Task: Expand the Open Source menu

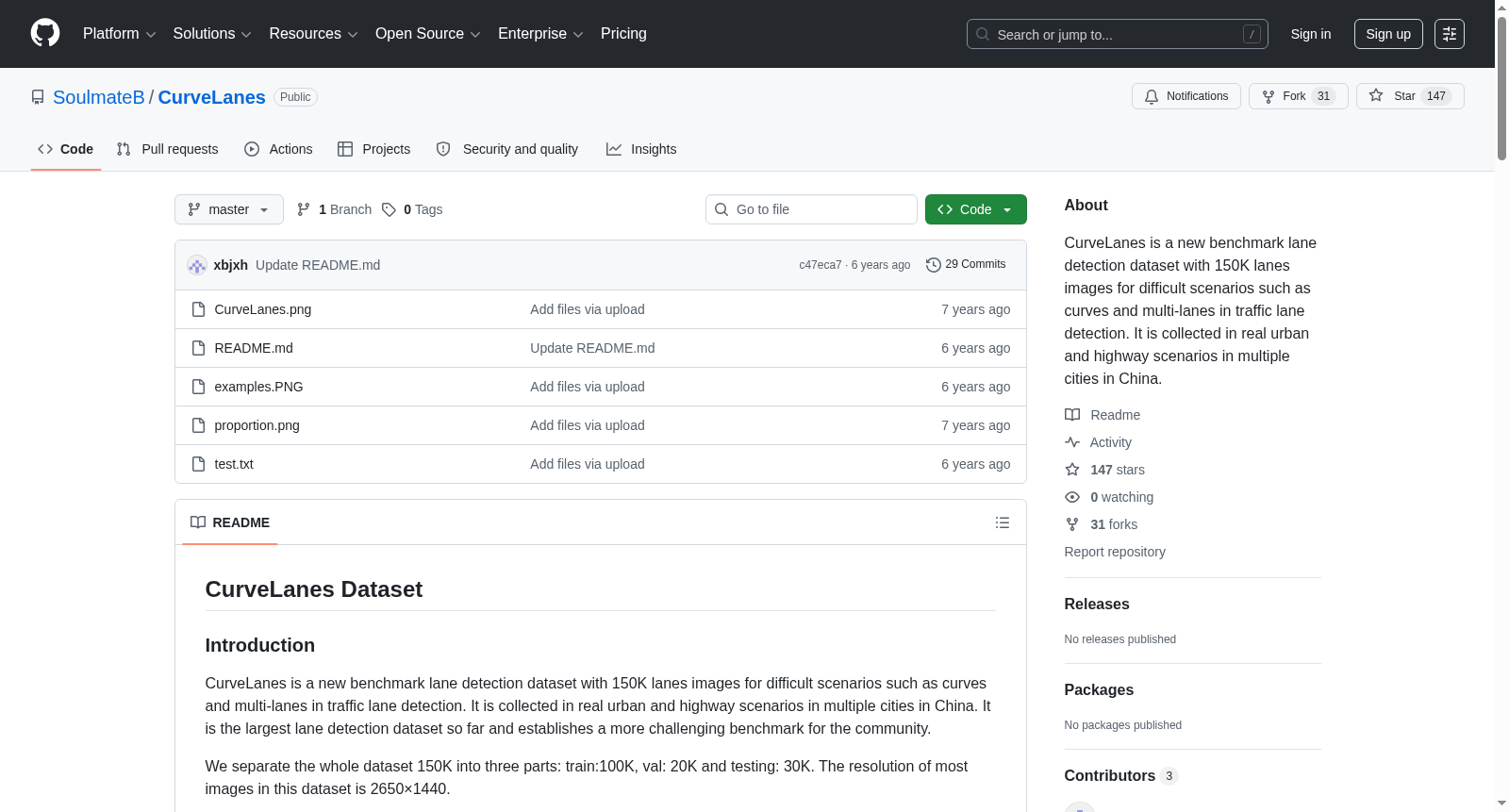Action: tap(428, 34)
